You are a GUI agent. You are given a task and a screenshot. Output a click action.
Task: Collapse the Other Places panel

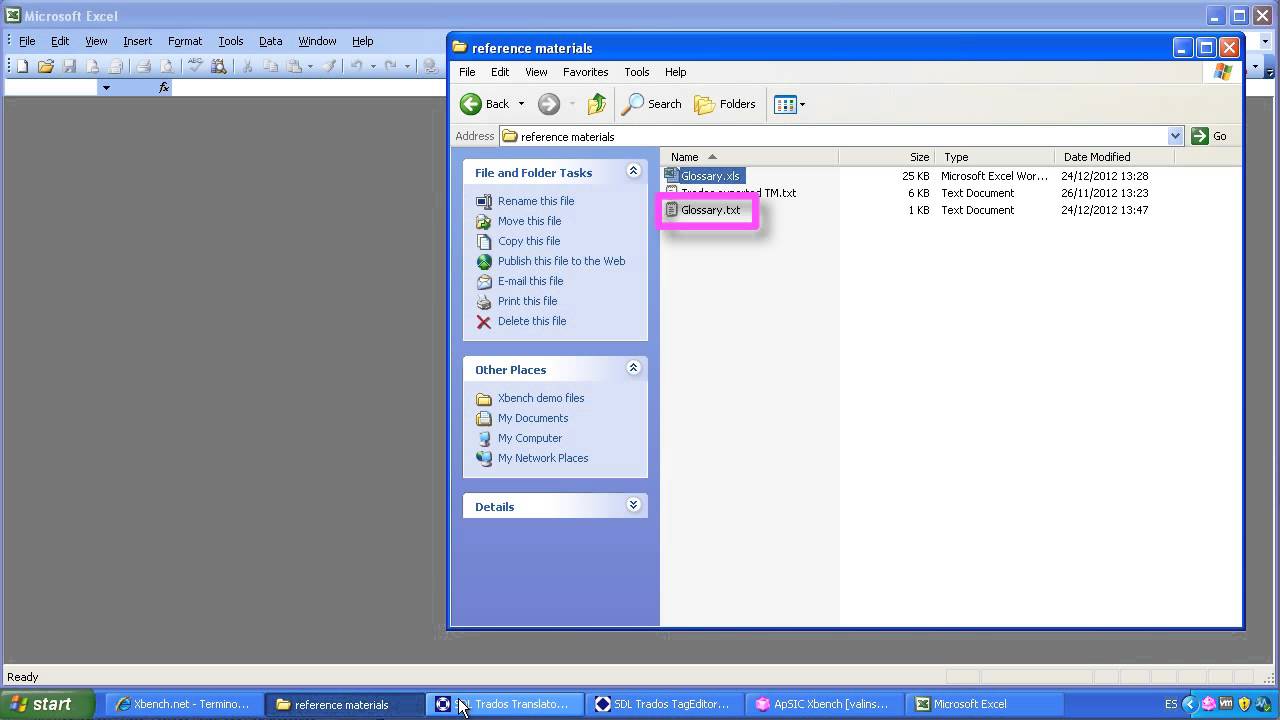tap(633, 368)
